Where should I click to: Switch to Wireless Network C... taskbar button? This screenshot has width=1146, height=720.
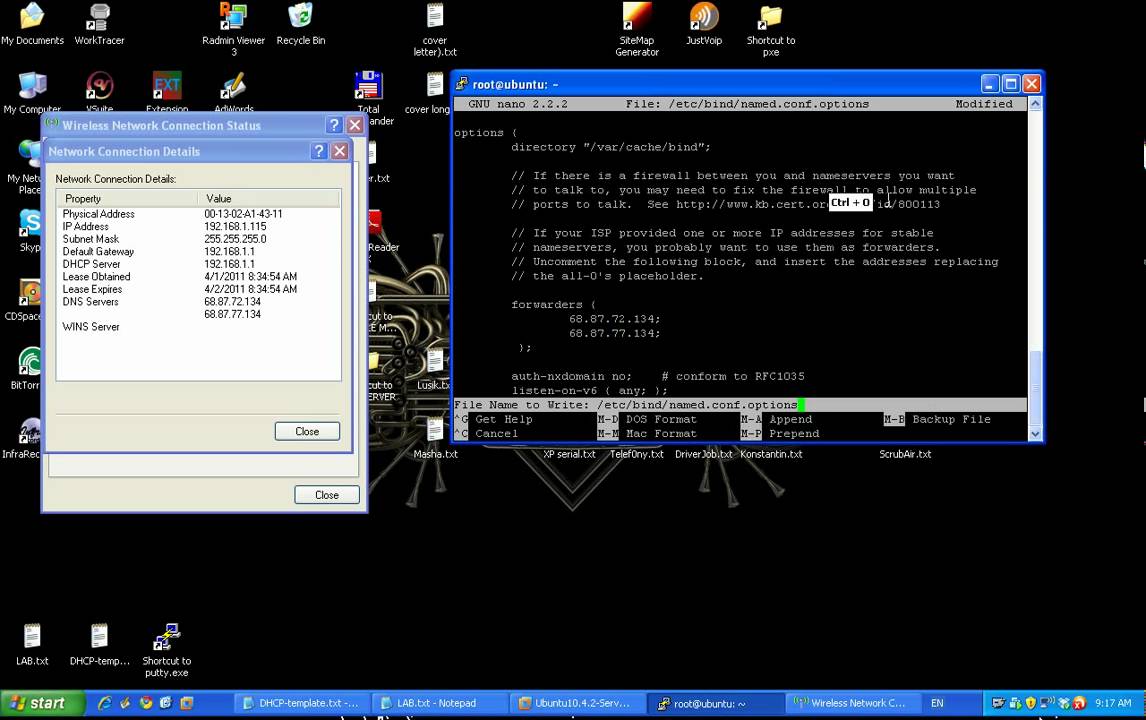click(x=851, y=703)
